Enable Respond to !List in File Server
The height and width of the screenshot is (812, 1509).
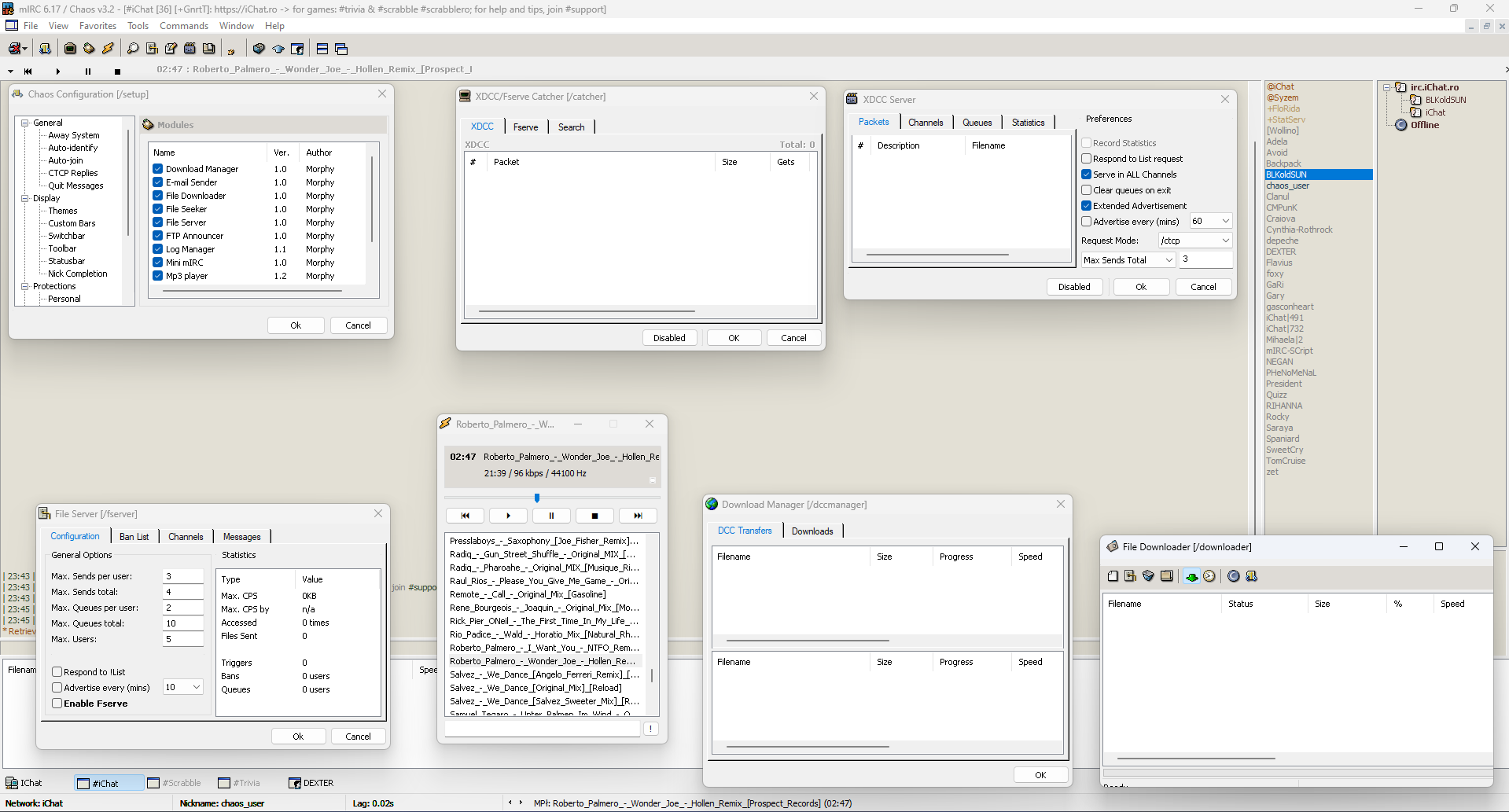point(57,672)
